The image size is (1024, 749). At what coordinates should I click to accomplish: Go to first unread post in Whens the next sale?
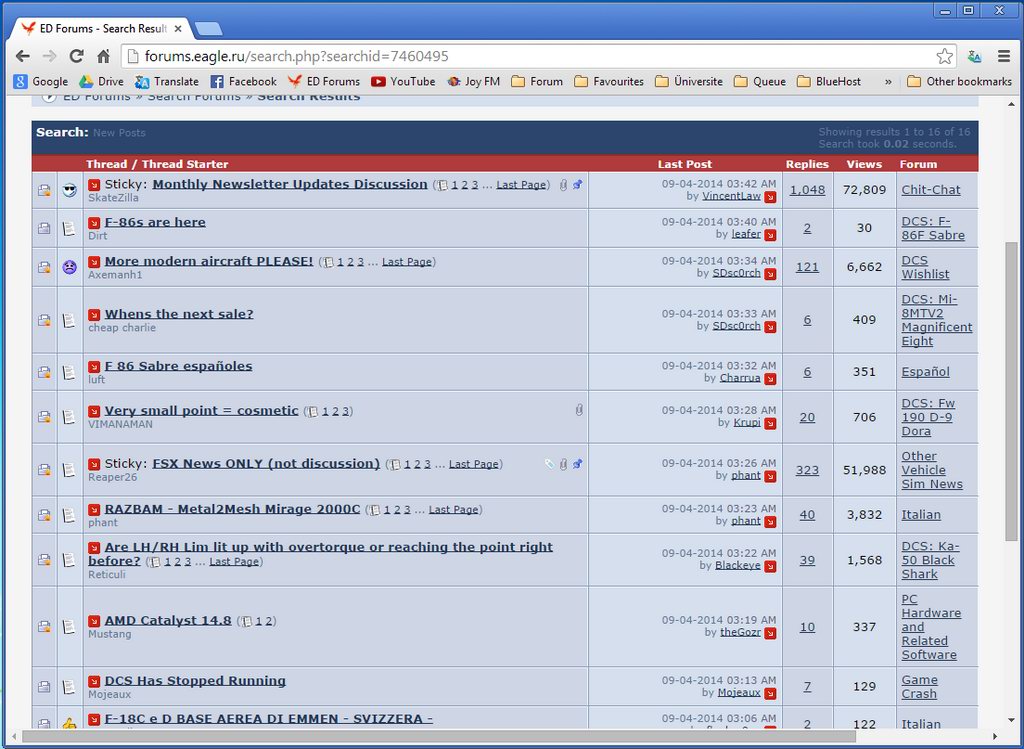click(x=94, y=315)
